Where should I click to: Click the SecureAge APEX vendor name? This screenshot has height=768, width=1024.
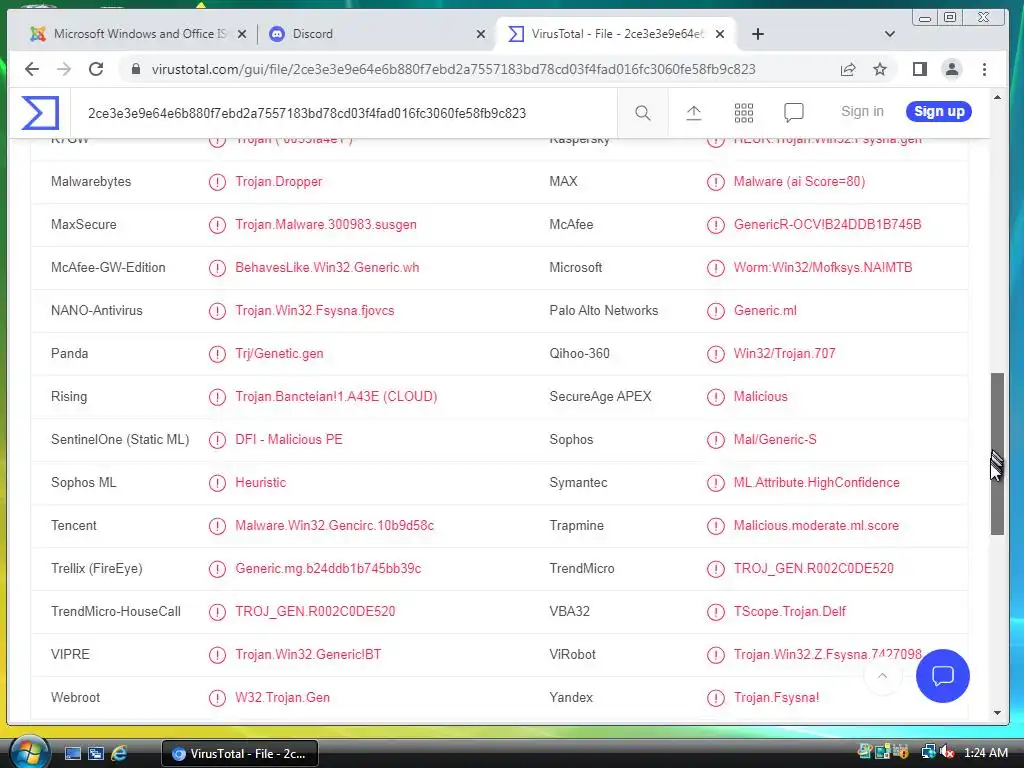click(x=600, y=396)
